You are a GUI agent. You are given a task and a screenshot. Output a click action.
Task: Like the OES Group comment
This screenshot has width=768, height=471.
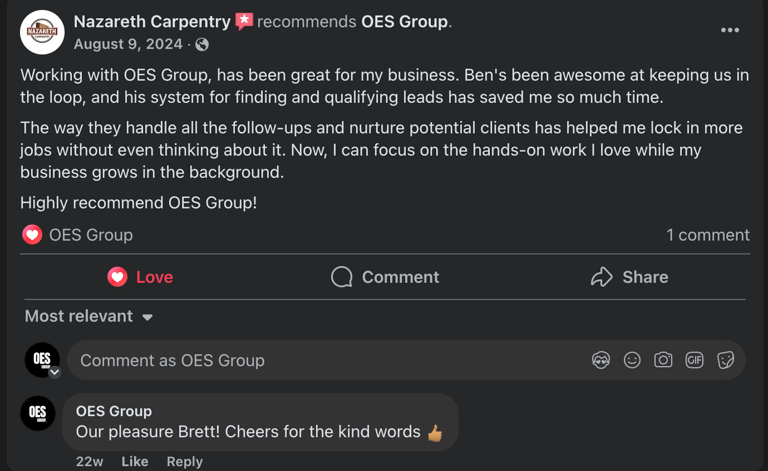(134, 461)
